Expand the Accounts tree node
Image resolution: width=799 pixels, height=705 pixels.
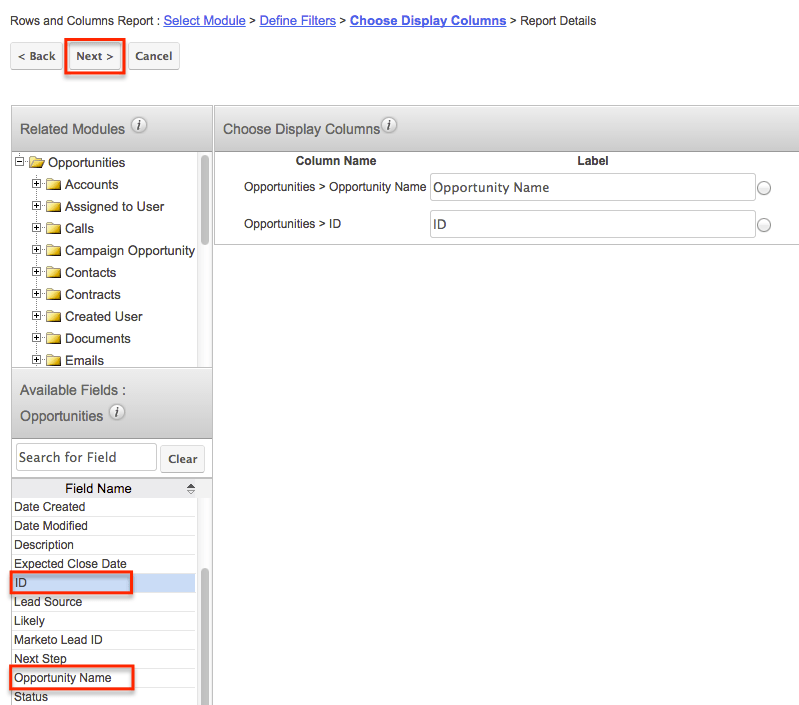coord(36,183)
